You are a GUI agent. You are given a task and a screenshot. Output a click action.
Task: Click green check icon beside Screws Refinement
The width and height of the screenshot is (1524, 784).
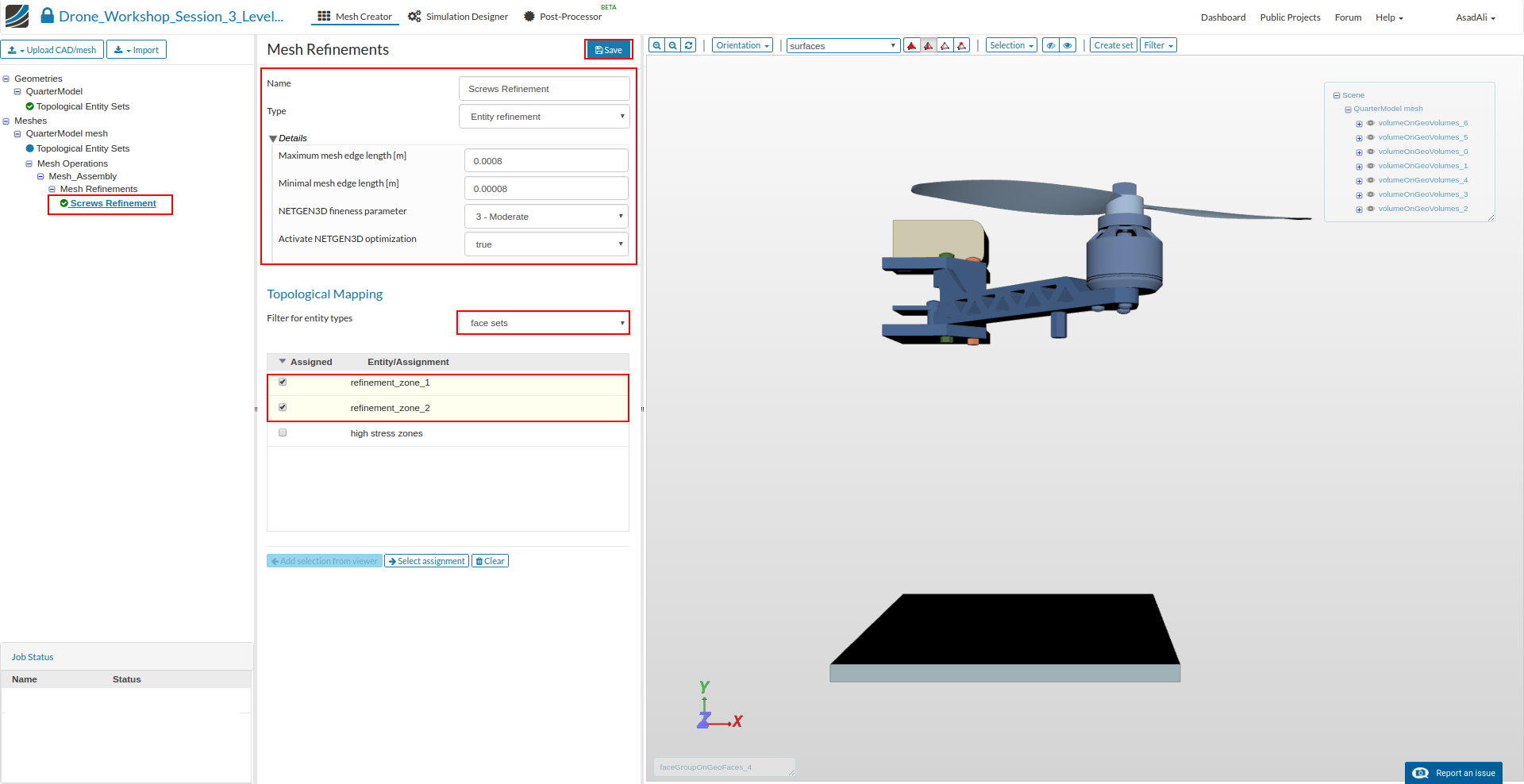coord(64,203)
